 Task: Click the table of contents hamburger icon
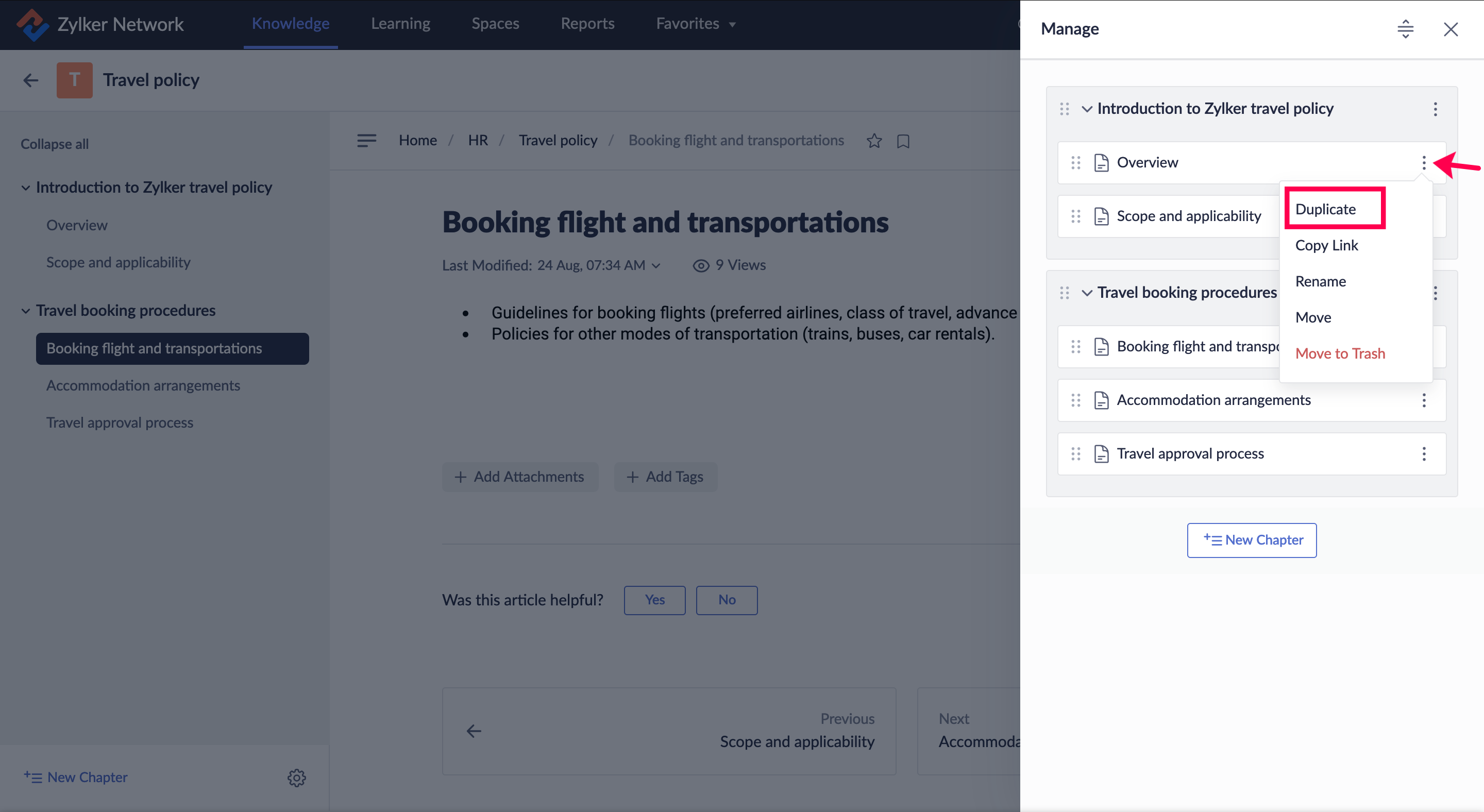click(366, 141)
